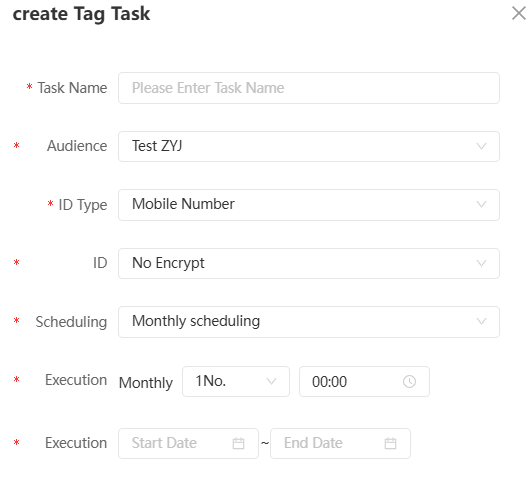Image resolution: width=532 pixels, height=498 pixels.
Task: Click the Task Name label
Action: pyautogui.click(x=72, y=88)
